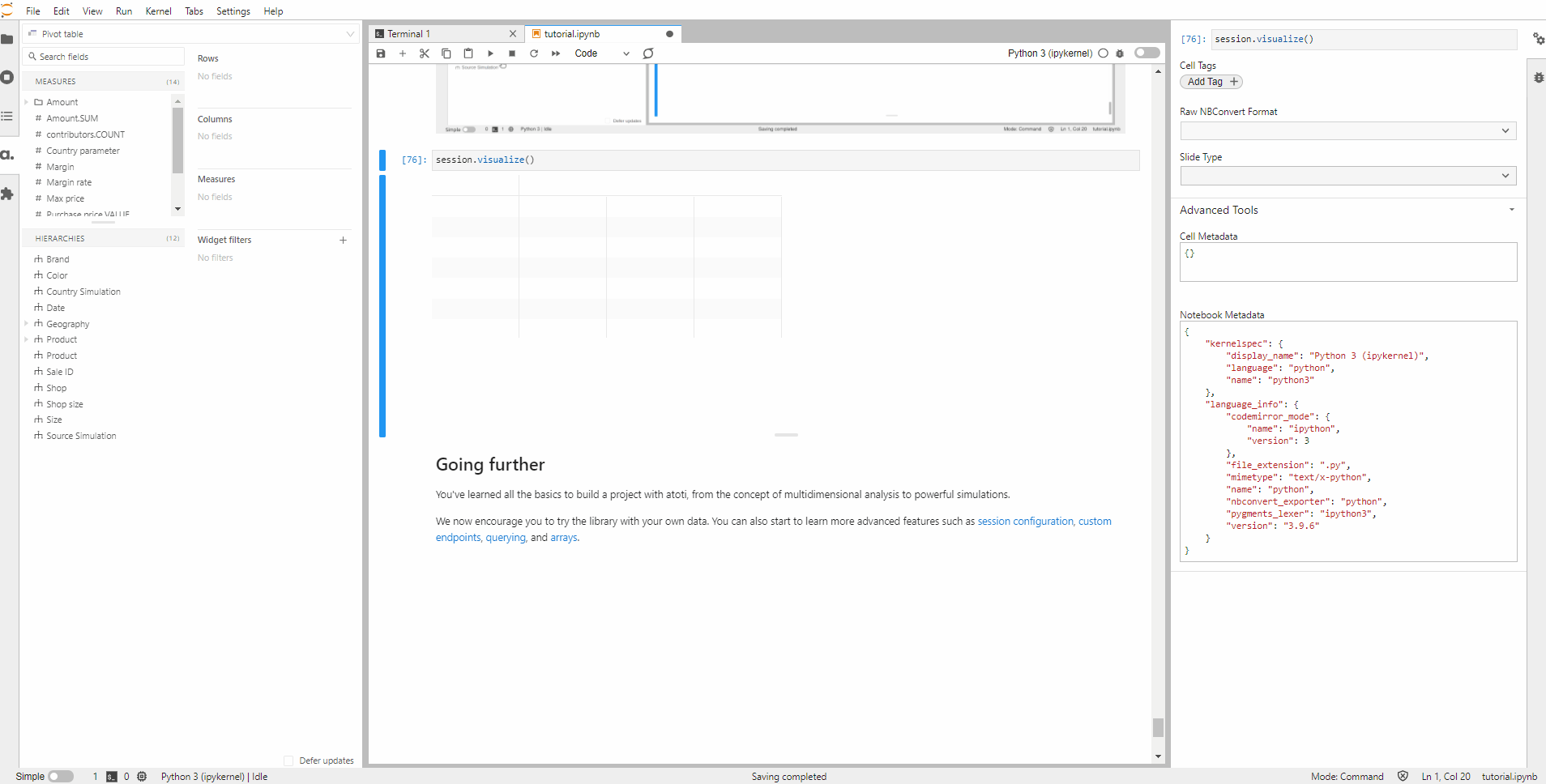Image resolution: width=1546 pixels, height=784 pixels.
Task: Open the running terminals and kernels sidebar
Action: tap(7, 78)
